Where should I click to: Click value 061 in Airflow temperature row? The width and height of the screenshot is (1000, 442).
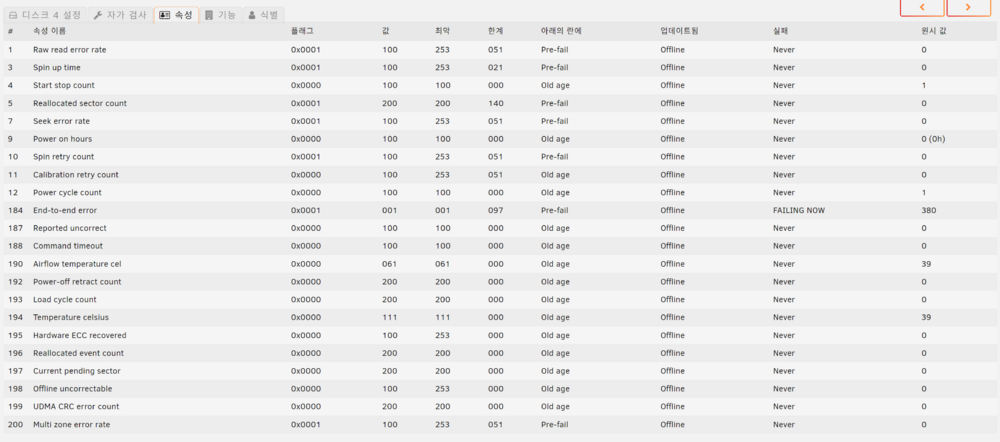[390, 264]
